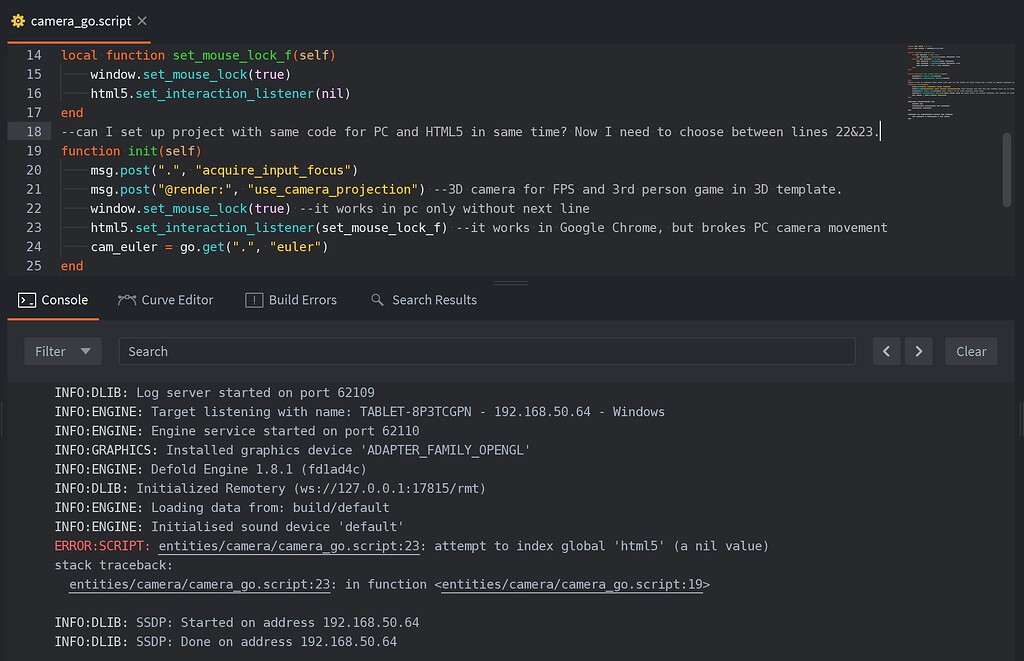Screen dimensions: 1024x661
Task: Click line number 18 in the code editor
Action: [x=33, y=131]
